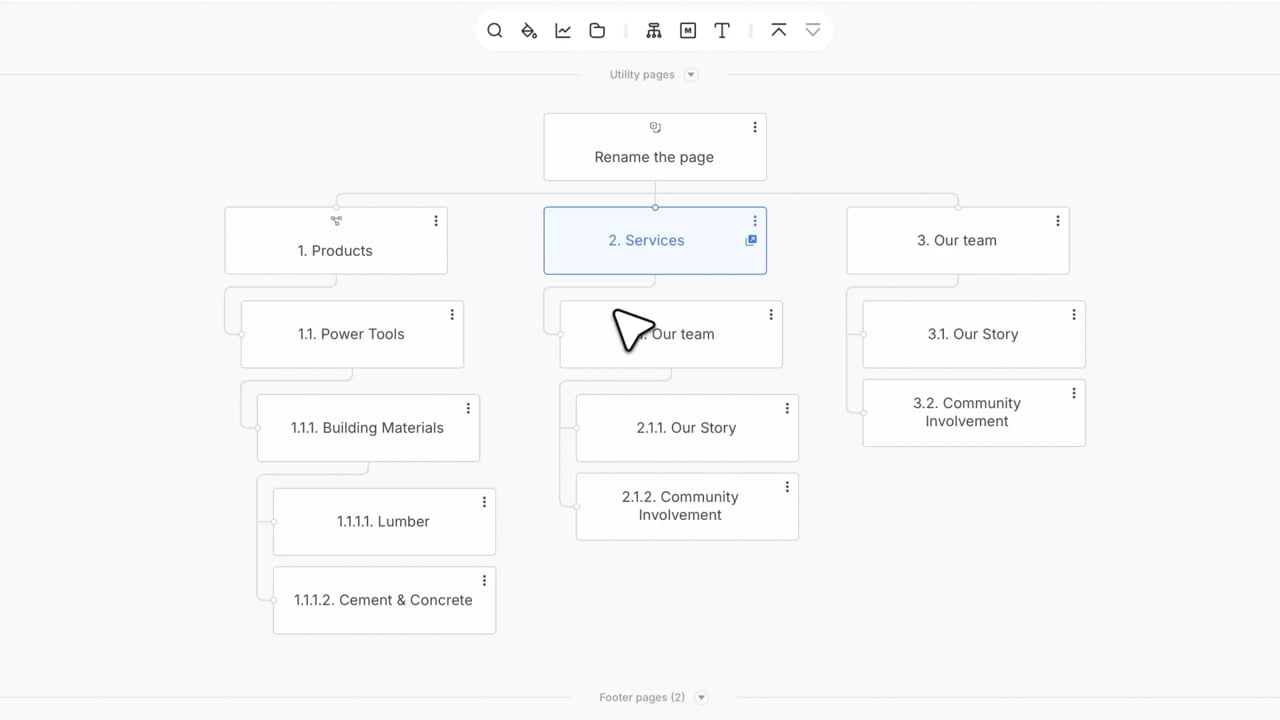Viewport: 1280px width, 720px height.
Task: Click the line chart analytics icon
Action: (563, 31)
